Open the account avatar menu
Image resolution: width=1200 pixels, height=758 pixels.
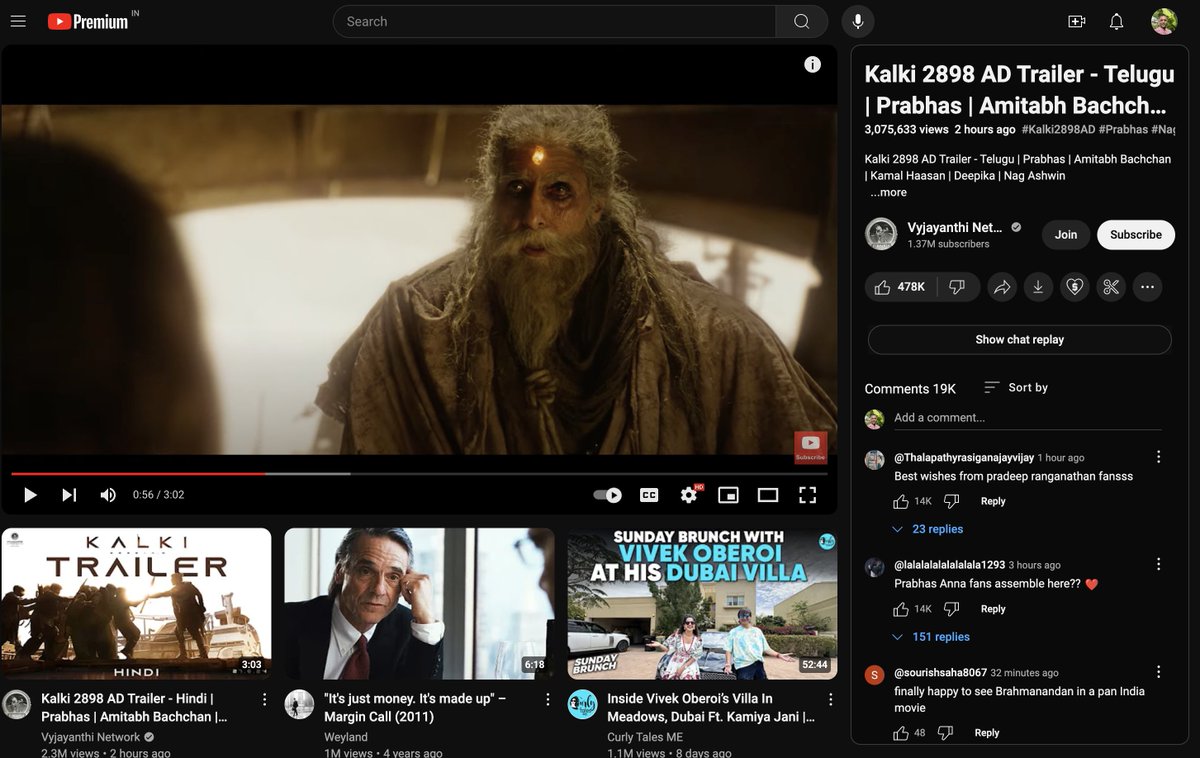pyautogui.click(x=1164, y=21)
